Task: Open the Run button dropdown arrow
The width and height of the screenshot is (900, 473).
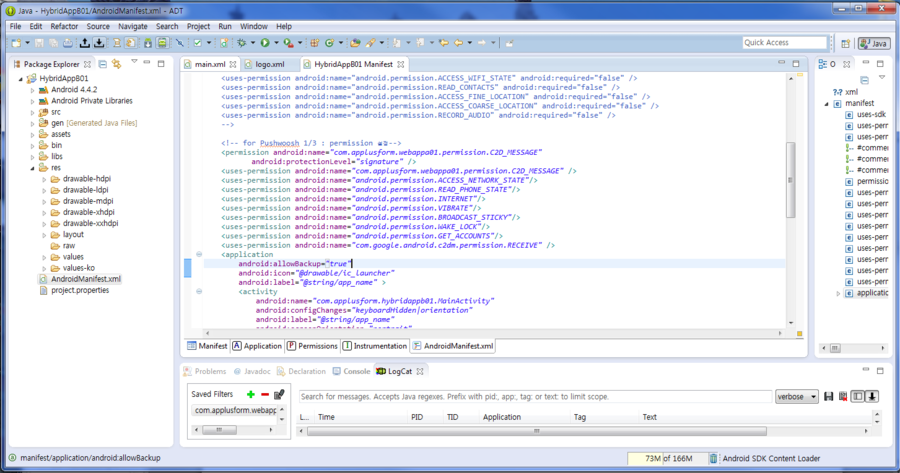Action: point(276,43)
